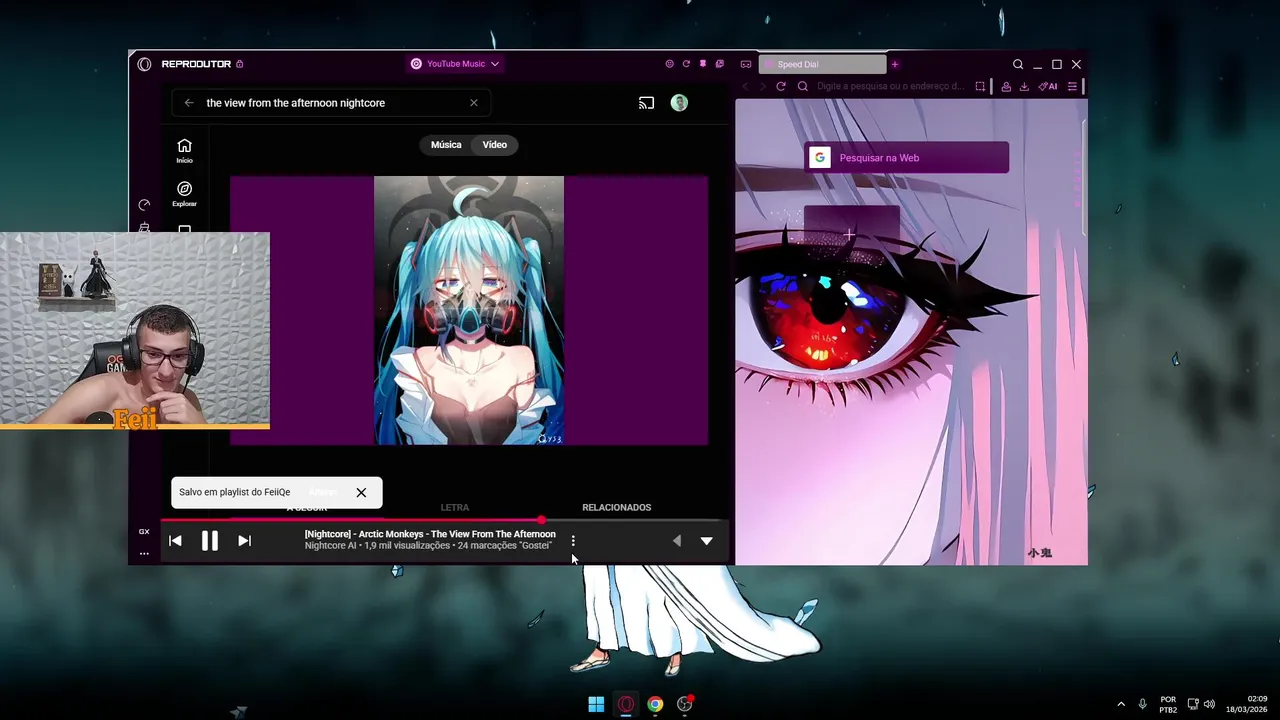The height and width of the screenshot is (720, 1280).
Task: Open Explorar in the YouTube Music sidebar
Action: point(184,194)
